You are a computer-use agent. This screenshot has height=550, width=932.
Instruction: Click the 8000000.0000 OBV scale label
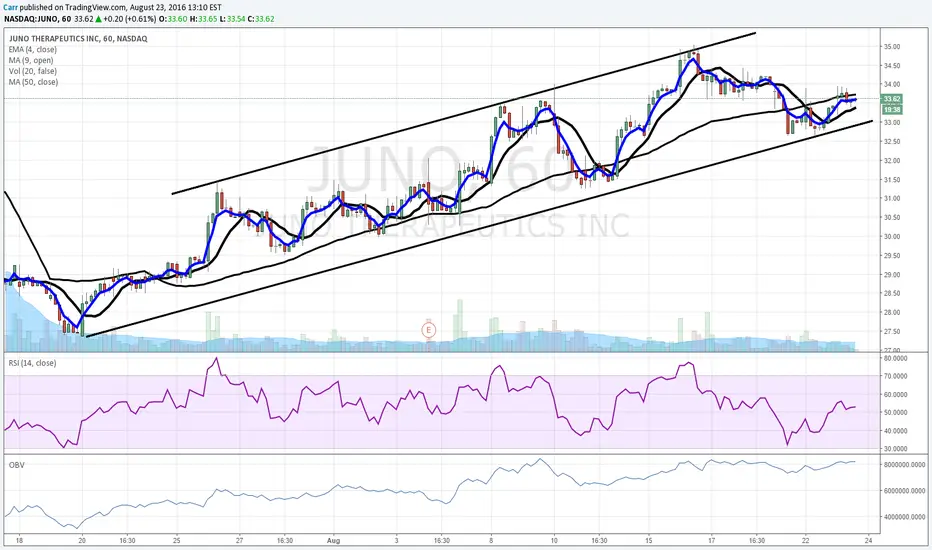point(904,465)
